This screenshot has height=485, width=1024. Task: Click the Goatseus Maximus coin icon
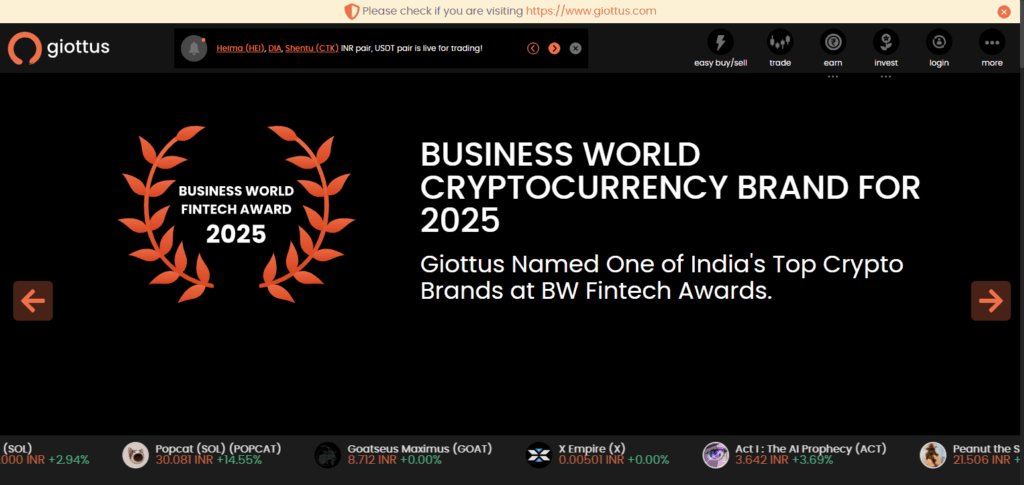point(327,455)
